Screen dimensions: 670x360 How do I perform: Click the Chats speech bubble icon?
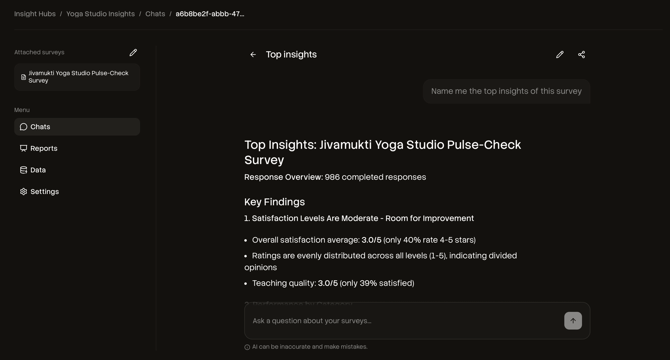click(24, 127)
